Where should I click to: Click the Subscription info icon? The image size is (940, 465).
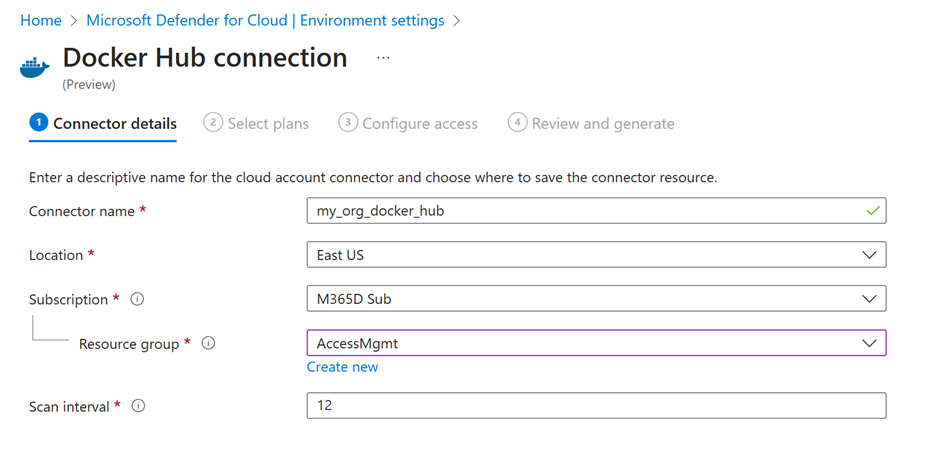(x=138, y=299)
